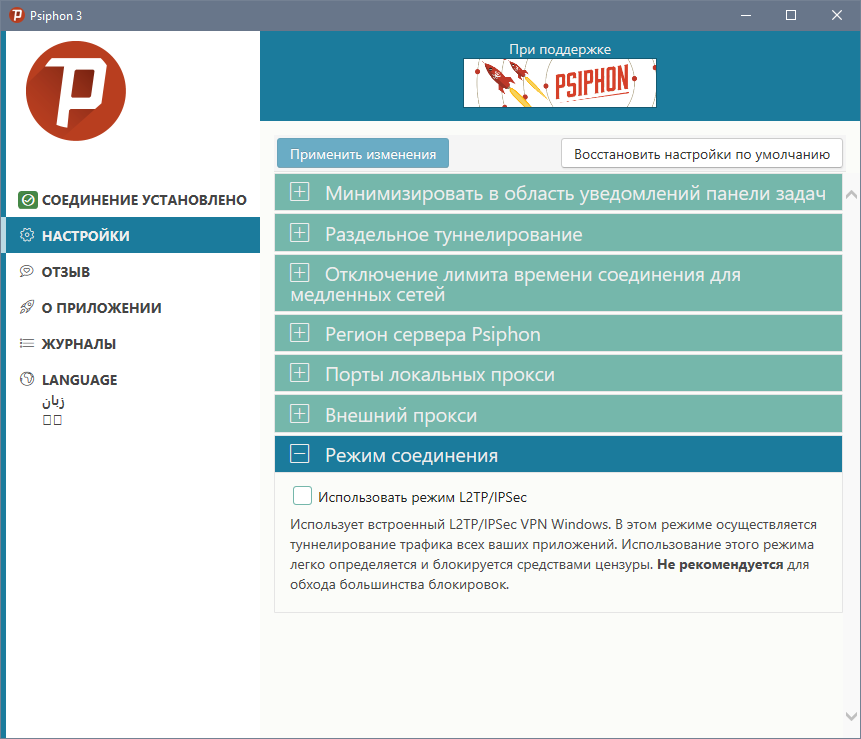
Task: Select the НАСТРОЙКИ sidebar item
Action: [x=132, y=235]
